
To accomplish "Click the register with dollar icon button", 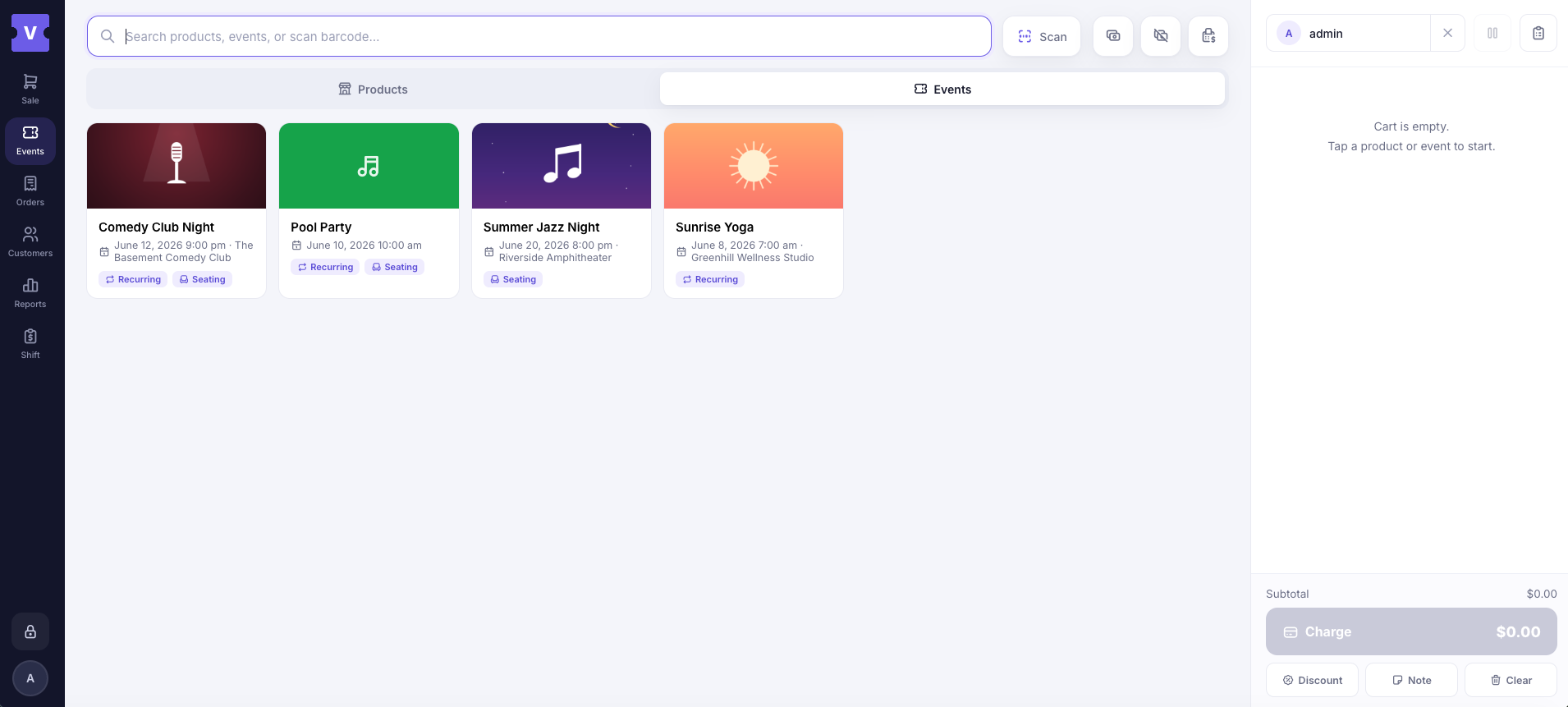I will (1208, 36).
